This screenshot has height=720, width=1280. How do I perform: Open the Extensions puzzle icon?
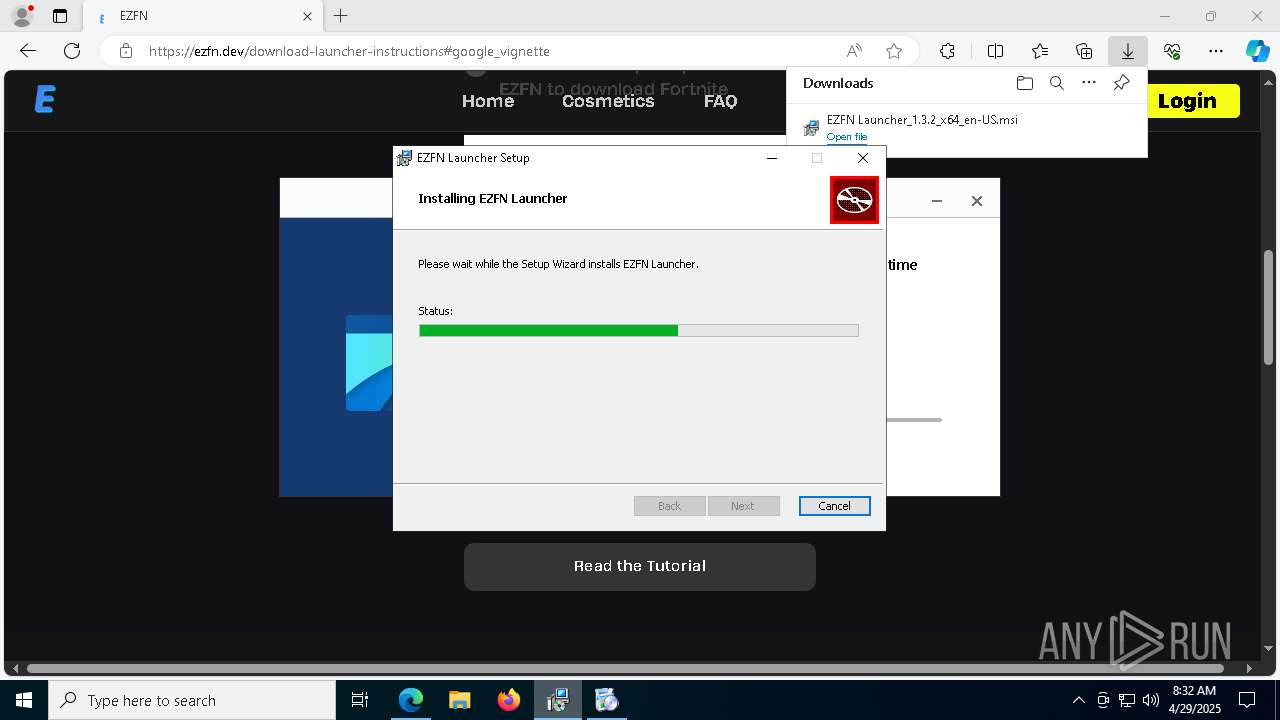coord(947,51)
